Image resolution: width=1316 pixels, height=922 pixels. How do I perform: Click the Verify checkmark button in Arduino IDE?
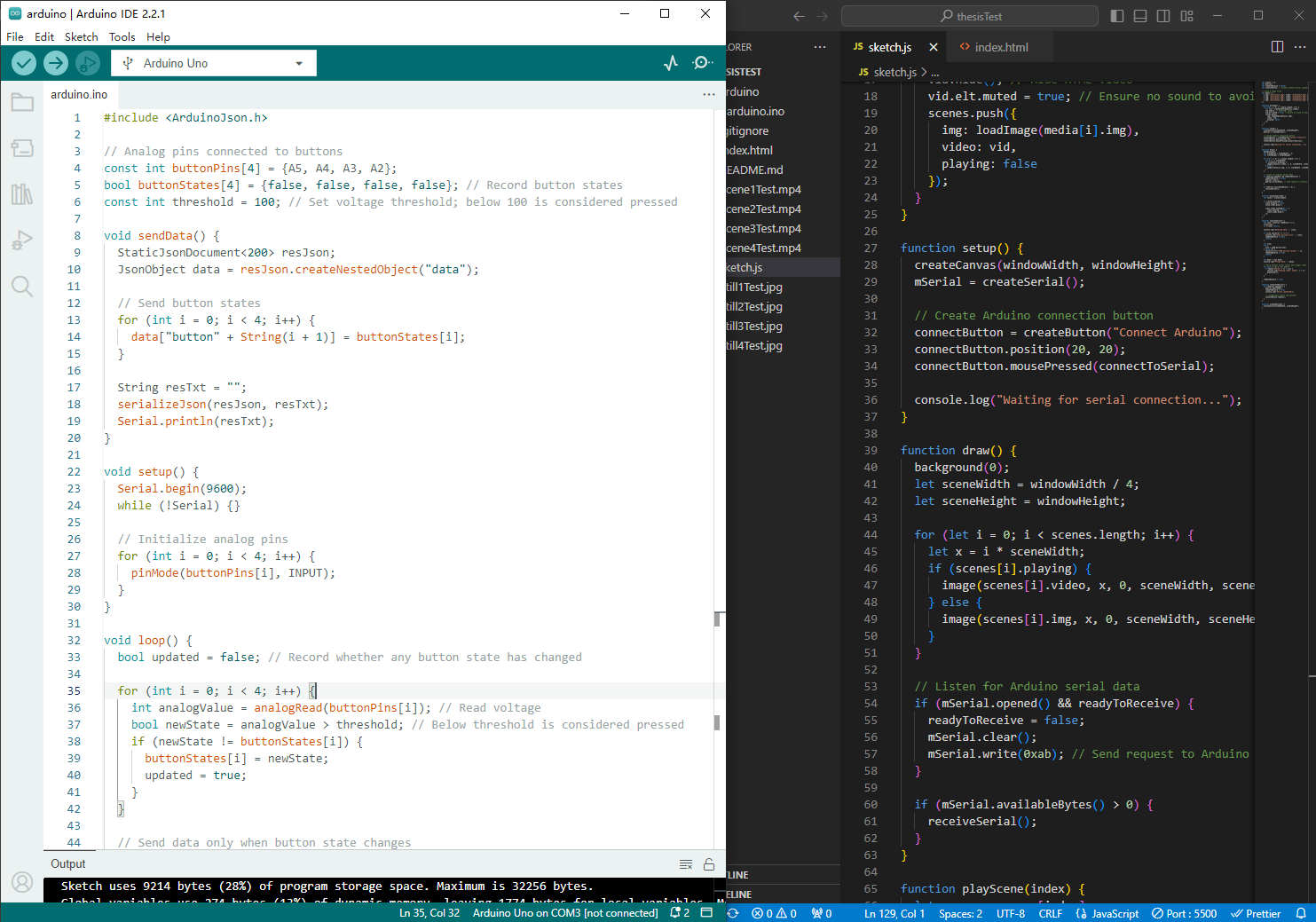[x=24, y=63]
